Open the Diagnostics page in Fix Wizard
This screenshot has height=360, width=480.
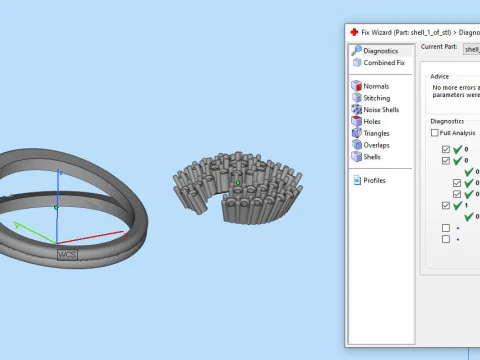pos(381,51)
